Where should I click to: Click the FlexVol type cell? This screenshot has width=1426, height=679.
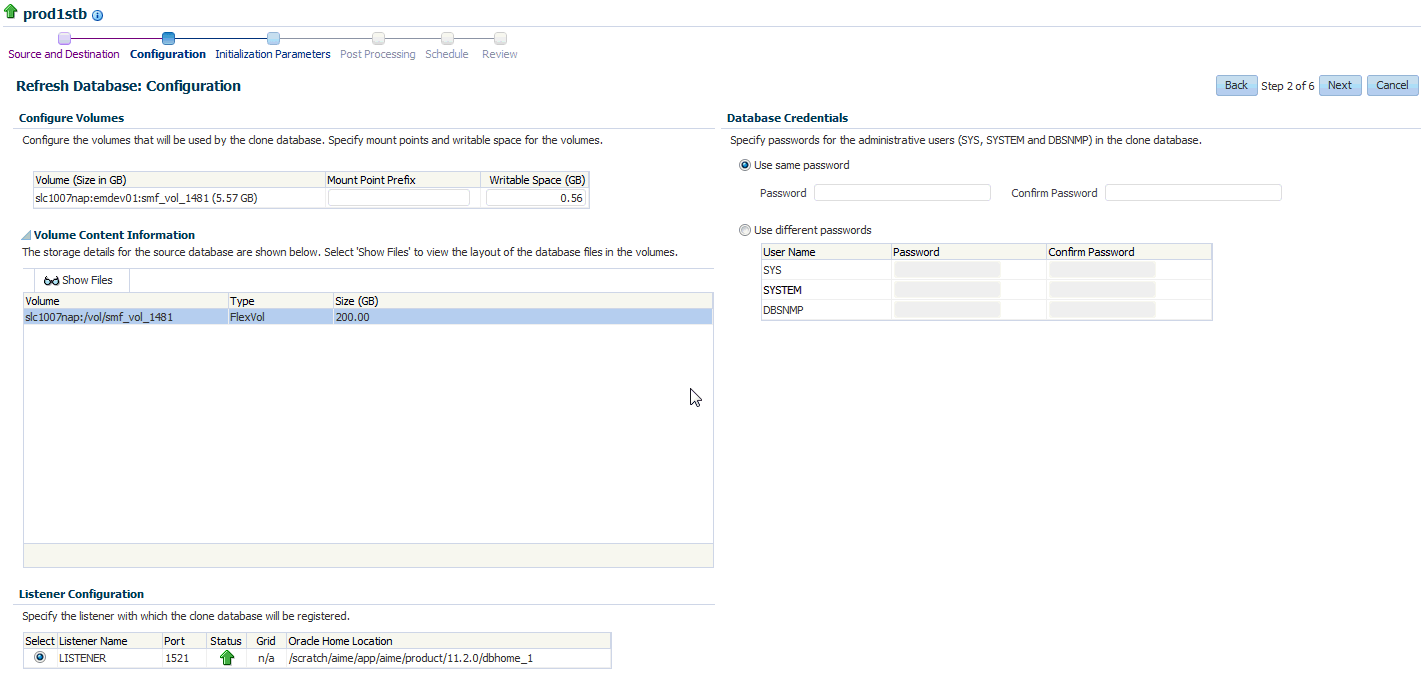tap(280, 317)
